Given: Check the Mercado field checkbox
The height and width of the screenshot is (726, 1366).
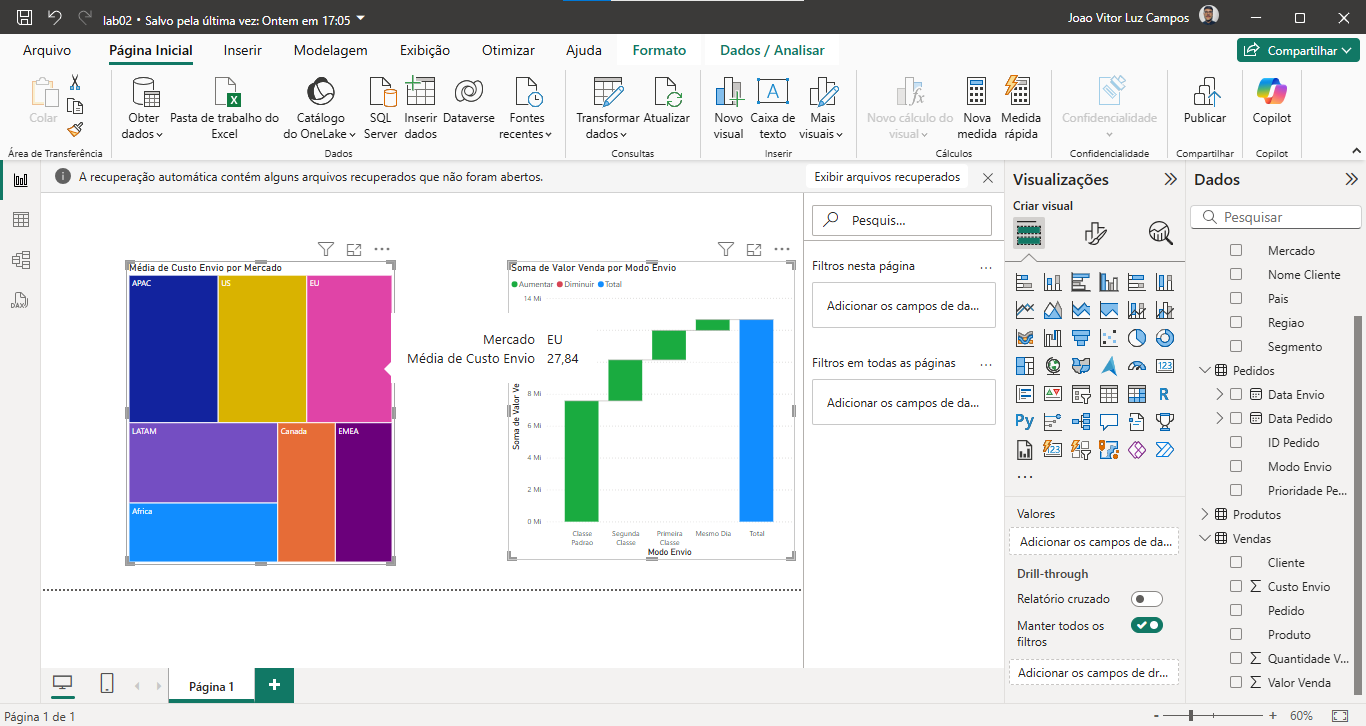Looking at the screenshot, I should pyautogui.click(x=1236, y=251).
